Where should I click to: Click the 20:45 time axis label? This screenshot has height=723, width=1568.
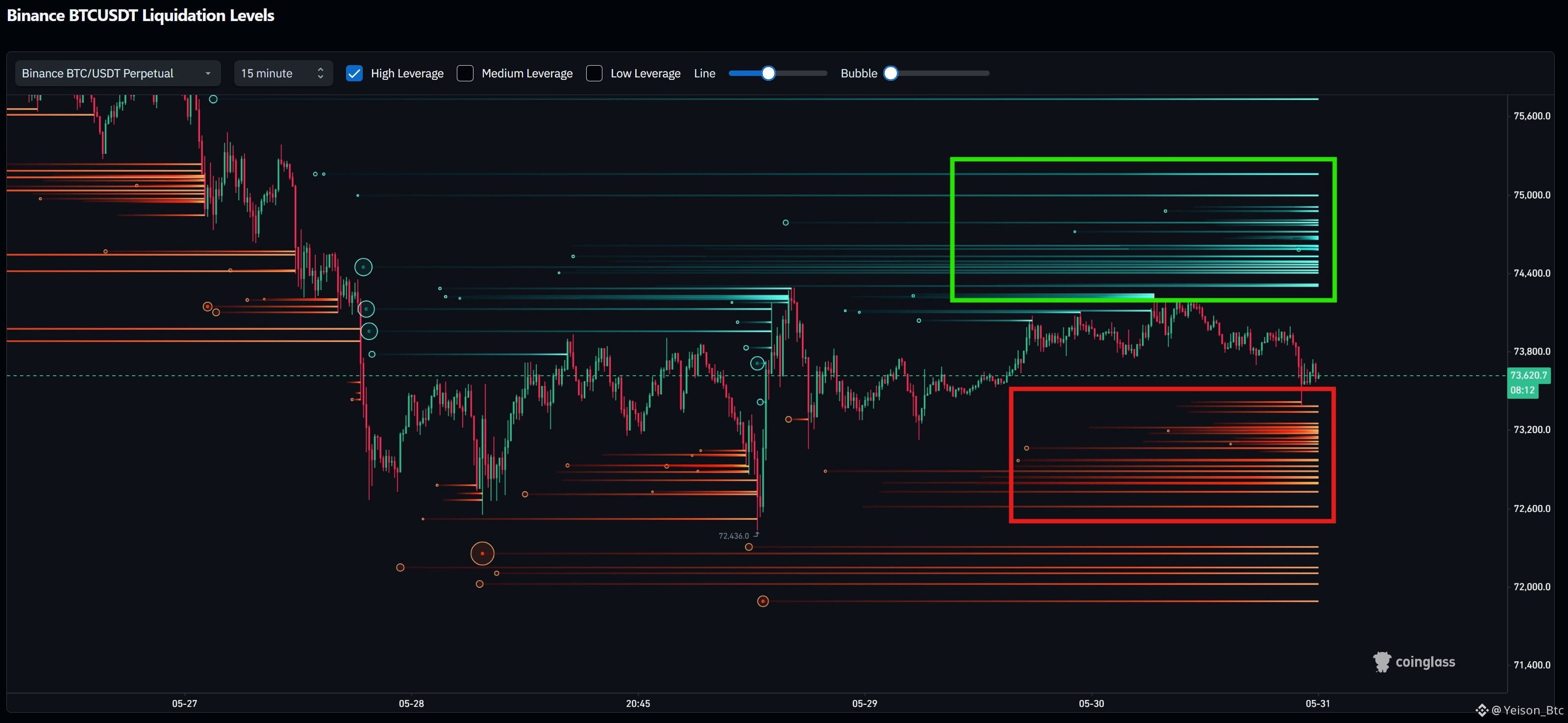coord(638,703)
